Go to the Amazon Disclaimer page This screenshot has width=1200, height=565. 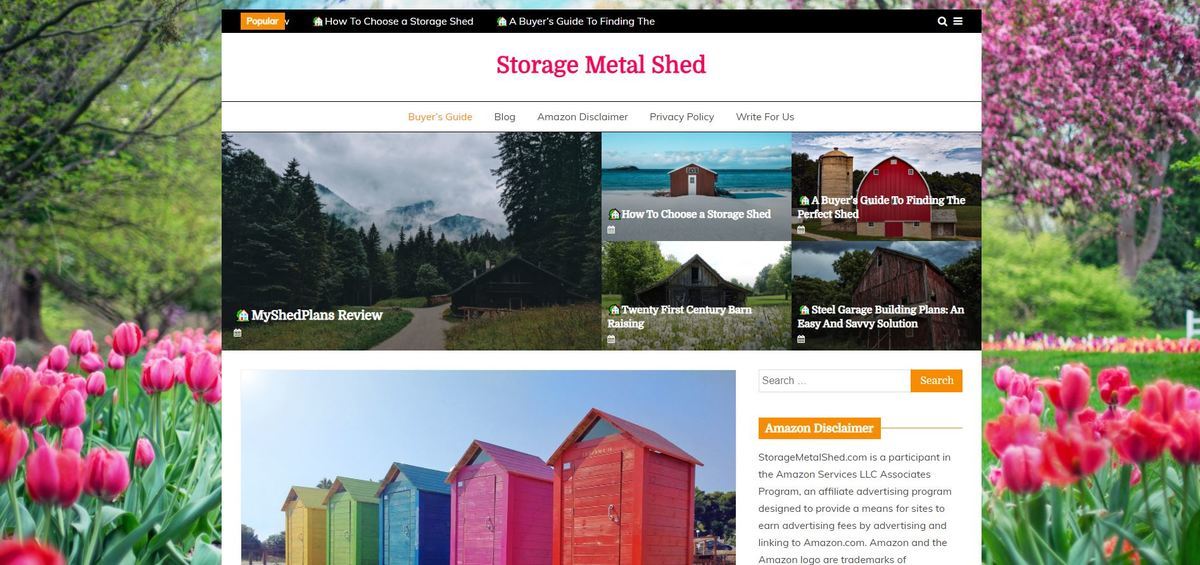582,117
